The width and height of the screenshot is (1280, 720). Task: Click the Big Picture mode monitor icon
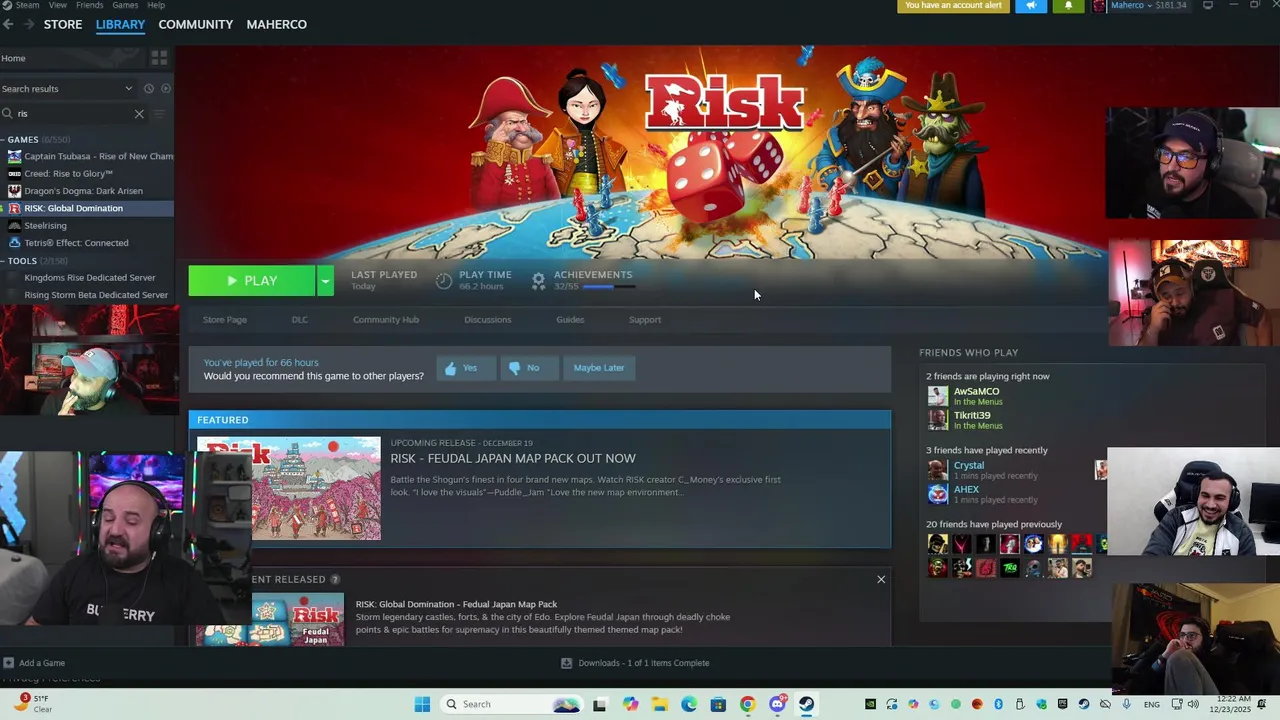(x=1208, y=6)
